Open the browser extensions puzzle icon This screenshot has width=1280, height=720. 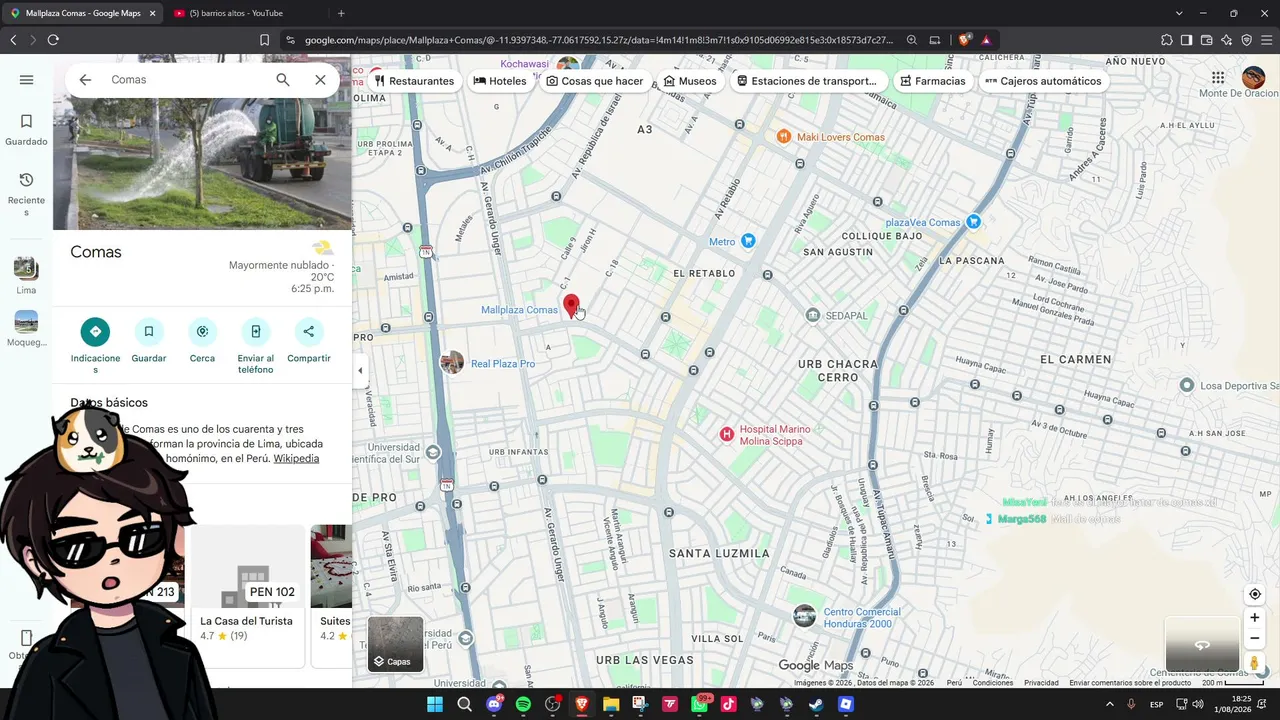(x=1166, y=40)
